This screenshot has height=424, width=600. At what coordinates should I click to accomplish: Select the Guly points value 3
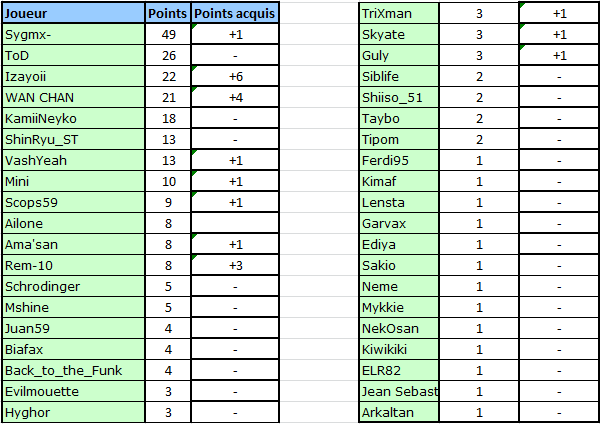coord(479,55)
